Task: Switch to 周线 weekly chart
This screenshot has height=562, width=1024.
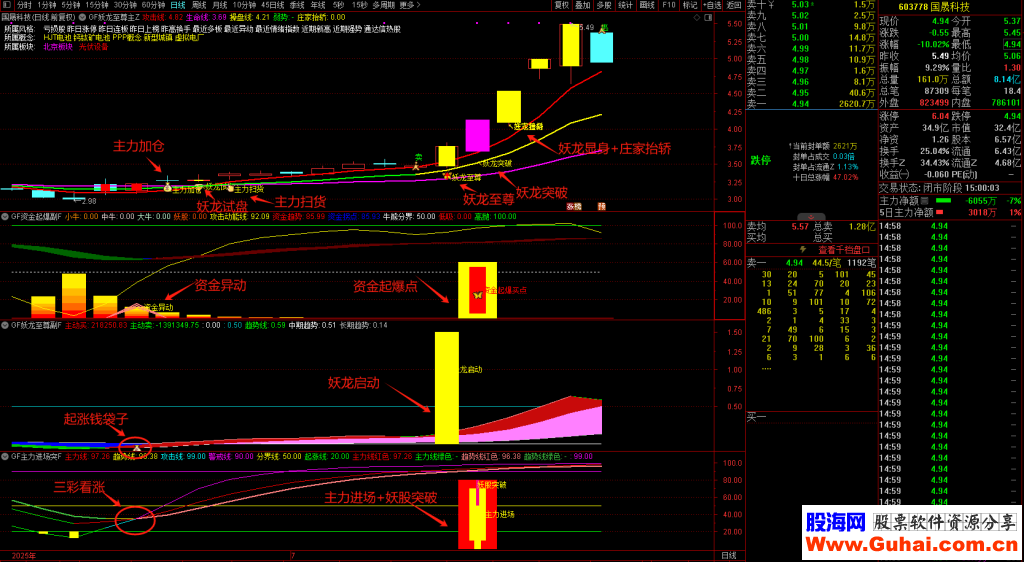Action: [199, 5]
